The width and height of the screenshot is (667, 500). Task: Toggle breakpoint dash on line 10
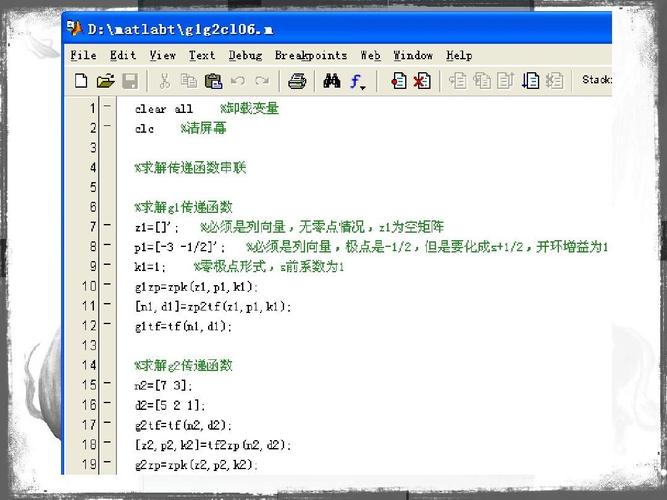(x=107, y=284)
